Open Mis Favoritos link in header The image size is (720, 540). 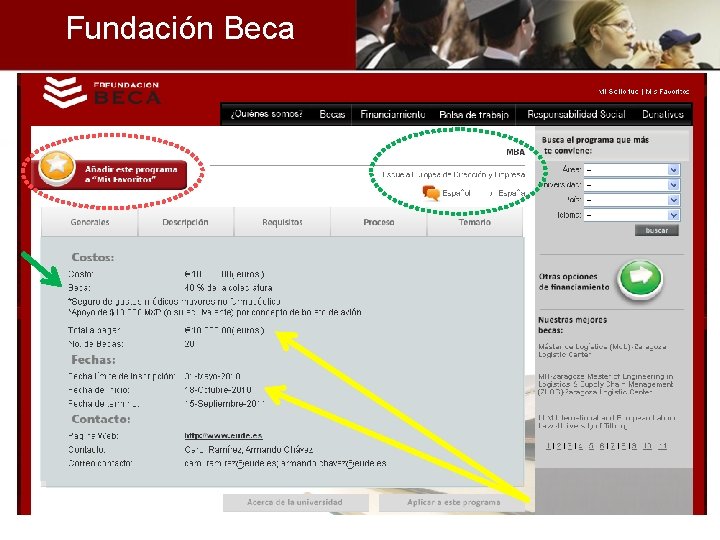[667, 92]
